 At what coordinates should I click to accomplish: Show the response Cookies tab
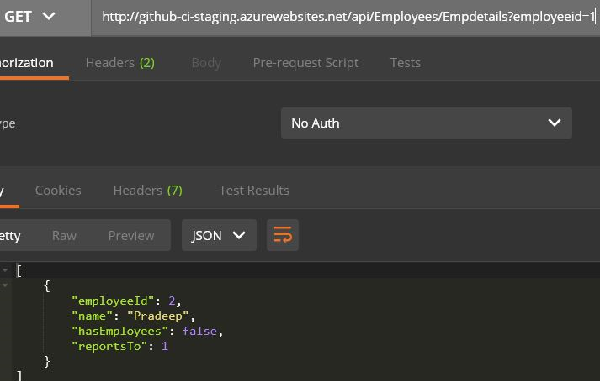(58, 190)
